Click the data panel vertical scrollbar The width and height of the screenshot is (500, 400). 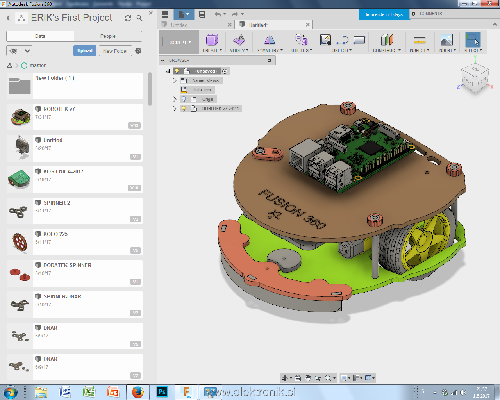click(x=150, y=89)
